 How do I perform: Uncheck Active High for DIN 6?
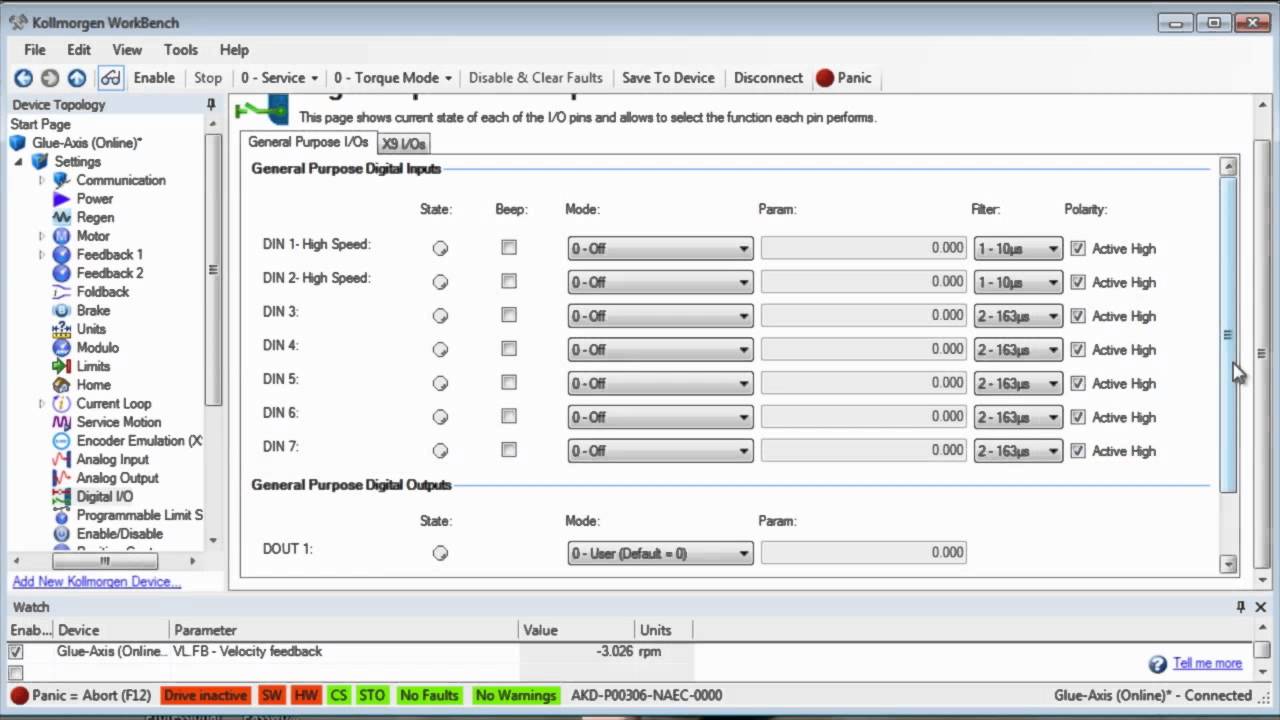click(1078, 417)
